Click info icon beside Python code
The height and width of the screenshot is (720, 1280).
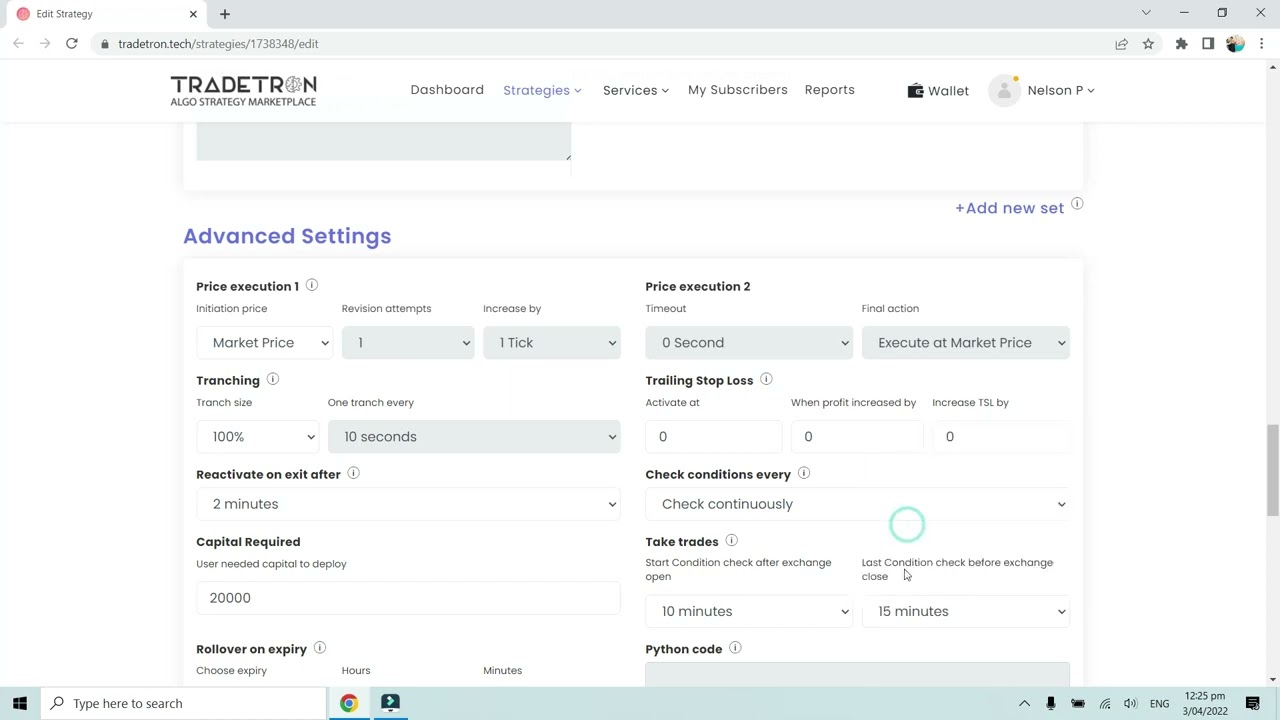[735, 648]
